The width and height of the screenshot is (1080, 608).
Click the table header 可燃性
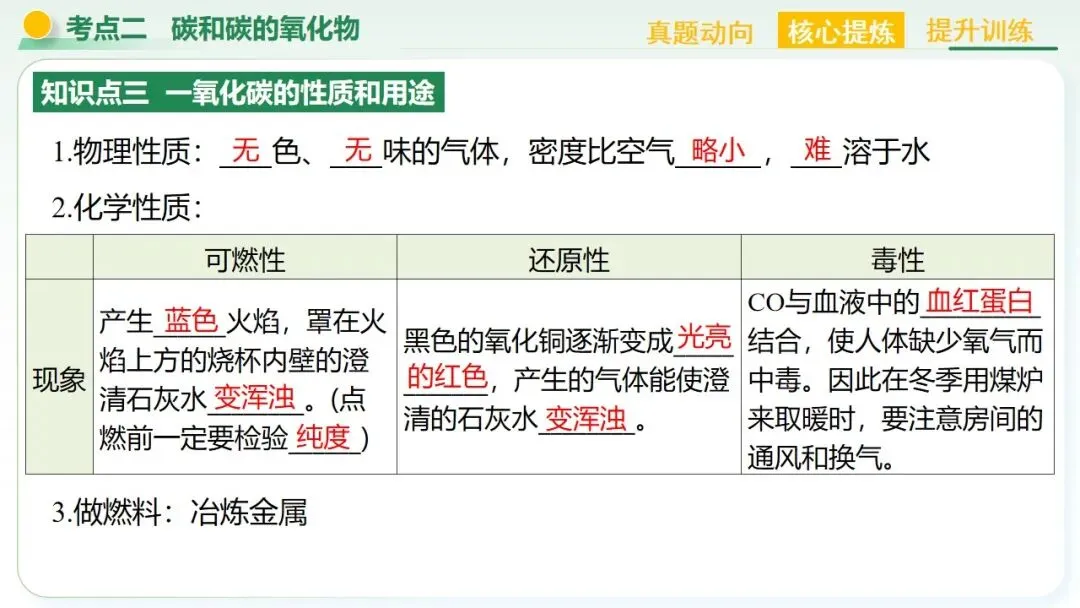(x=245, y=260)
